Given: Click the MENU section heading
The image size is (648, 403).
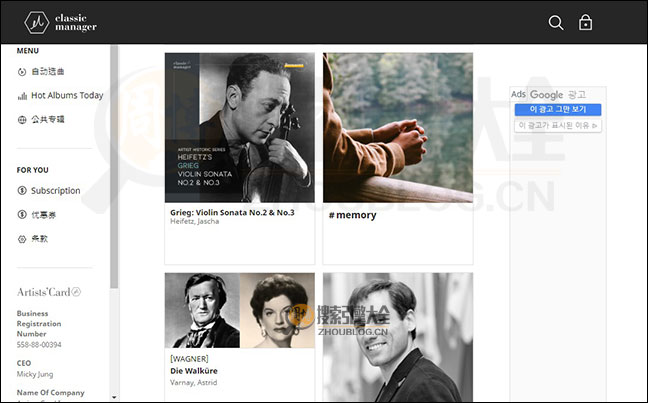Looking at the screenshot, I should [x=28, y=51].
